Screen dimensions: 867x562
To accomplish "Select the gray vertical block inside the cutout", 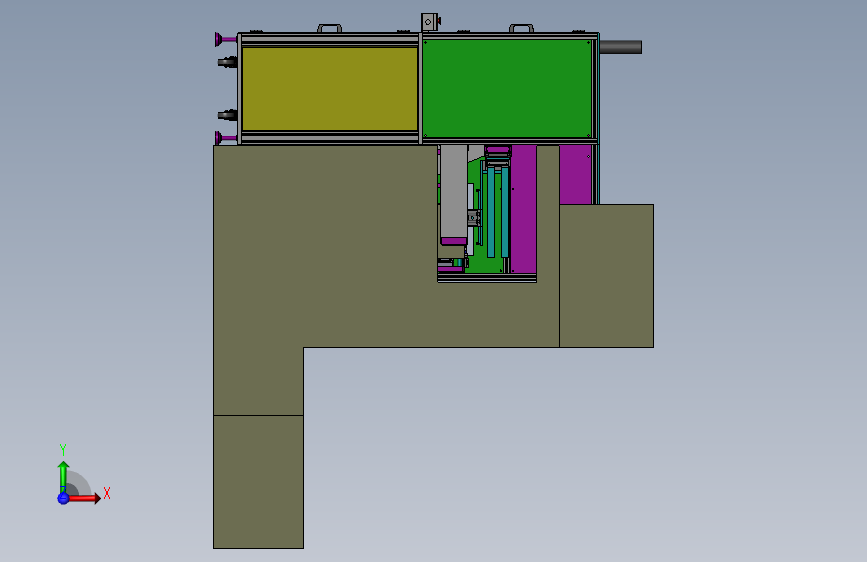I will pyautogui.click(x=454, y=192).
